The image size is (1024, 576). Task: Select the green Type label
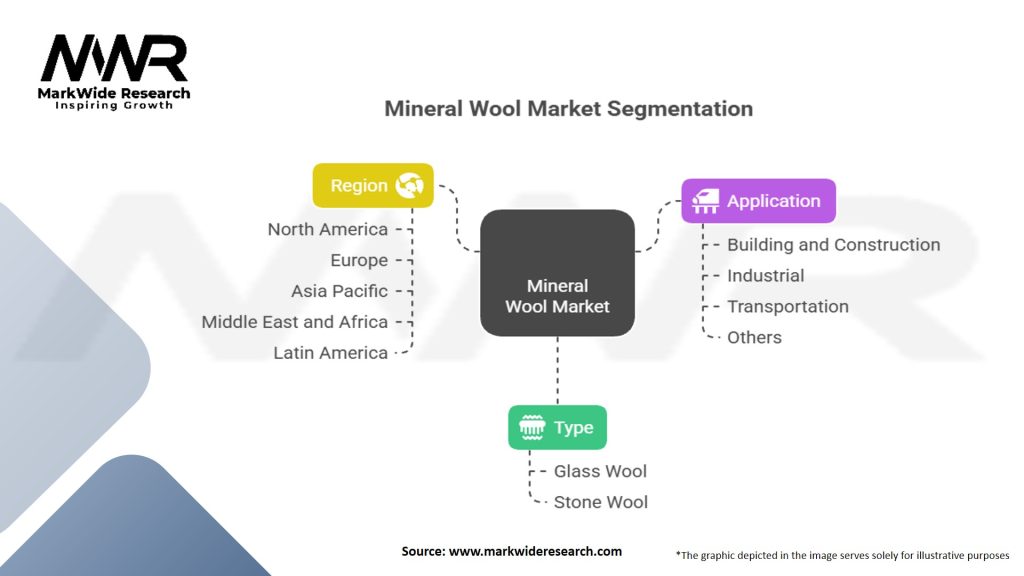[x=574, y=427]
